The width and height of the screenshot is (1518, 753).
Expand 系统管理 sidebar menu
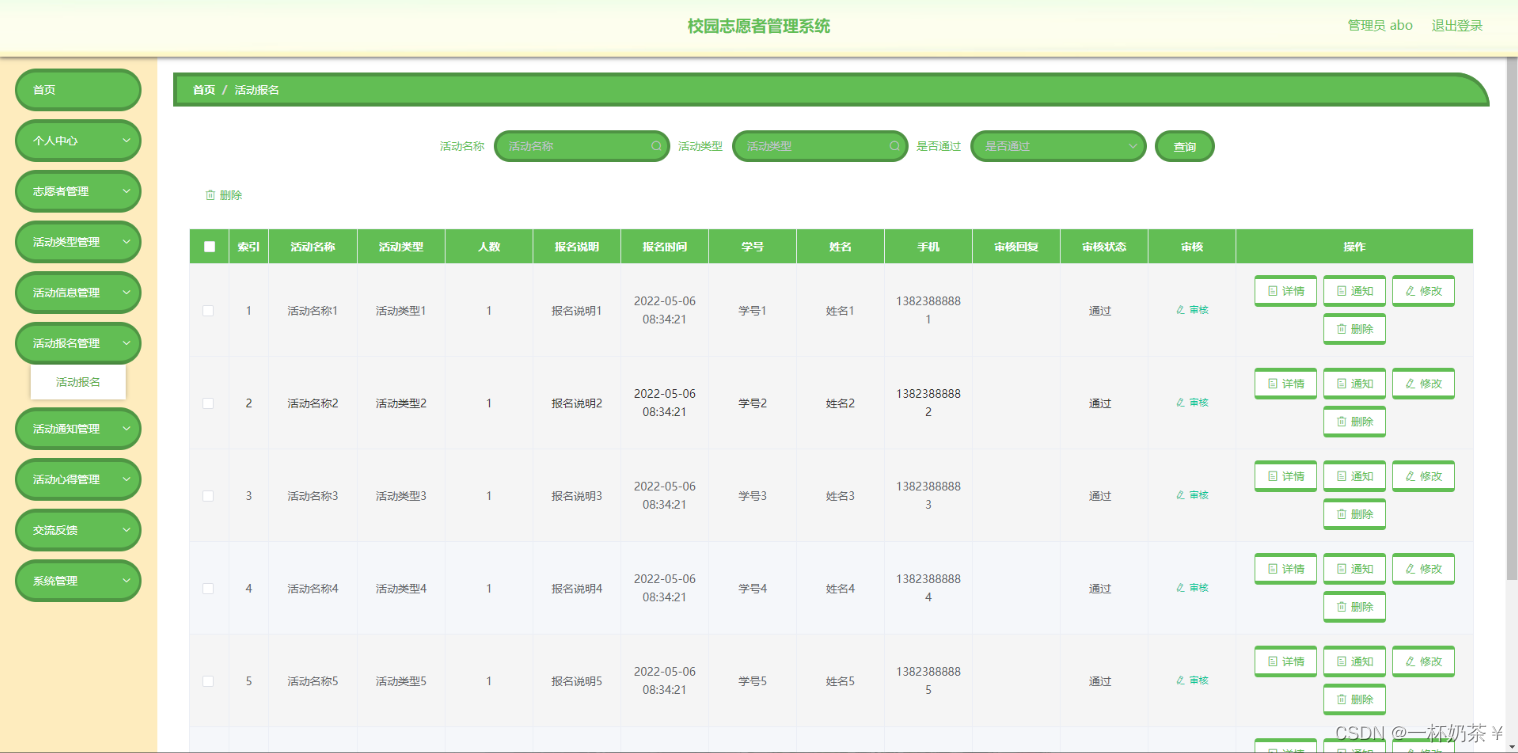(78, 581)
